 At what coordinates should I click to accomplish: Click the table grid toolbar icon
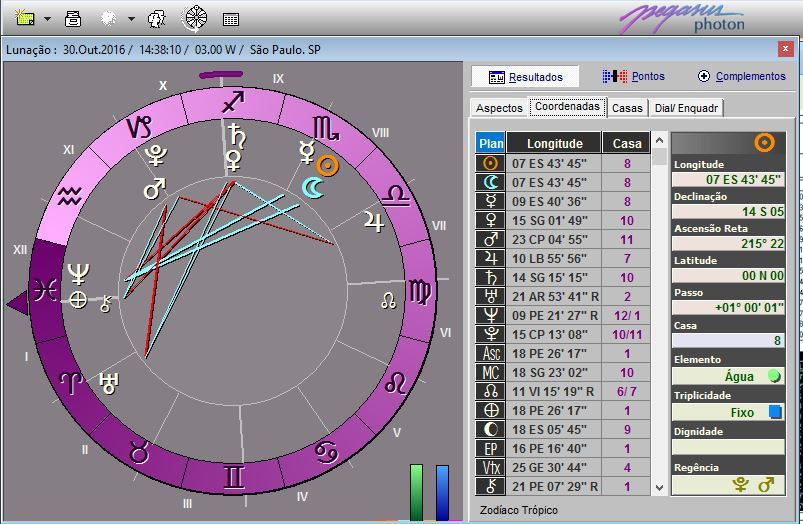coord(231,19)
